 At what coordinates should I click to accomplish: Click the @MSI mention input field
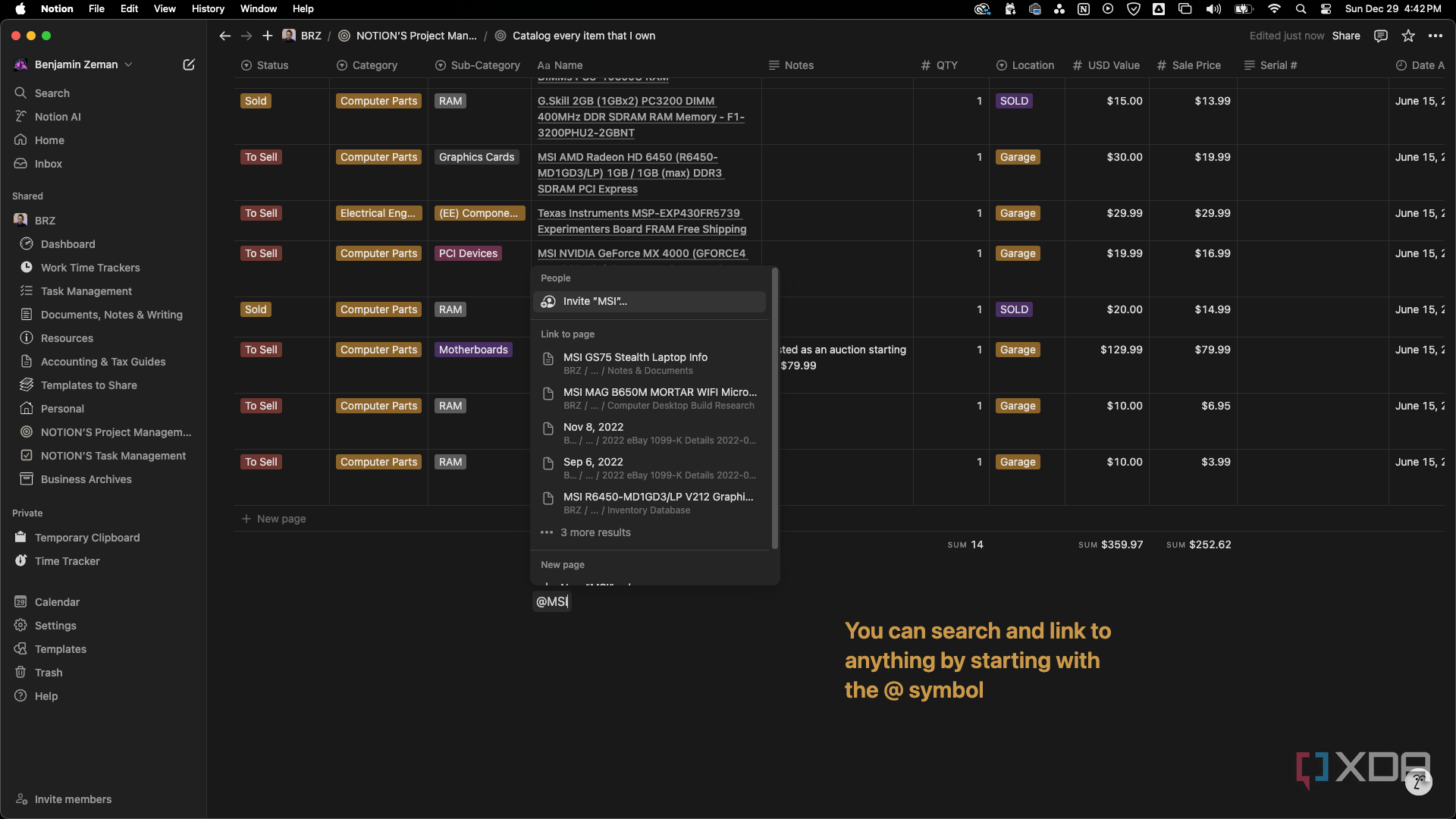coord(552,601)
